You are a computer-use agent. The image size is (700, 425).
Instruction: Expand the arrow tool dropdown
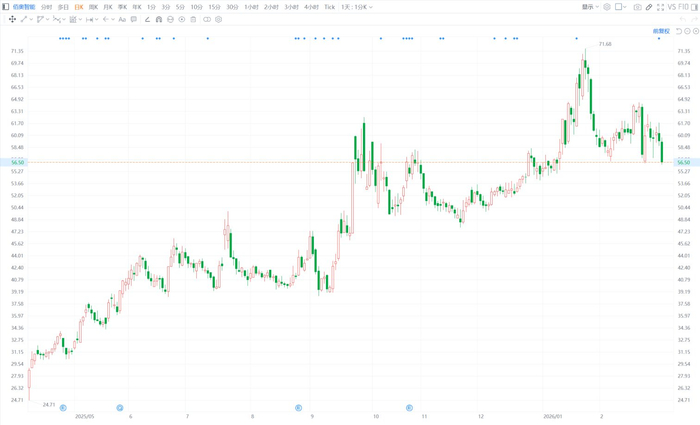113,20
